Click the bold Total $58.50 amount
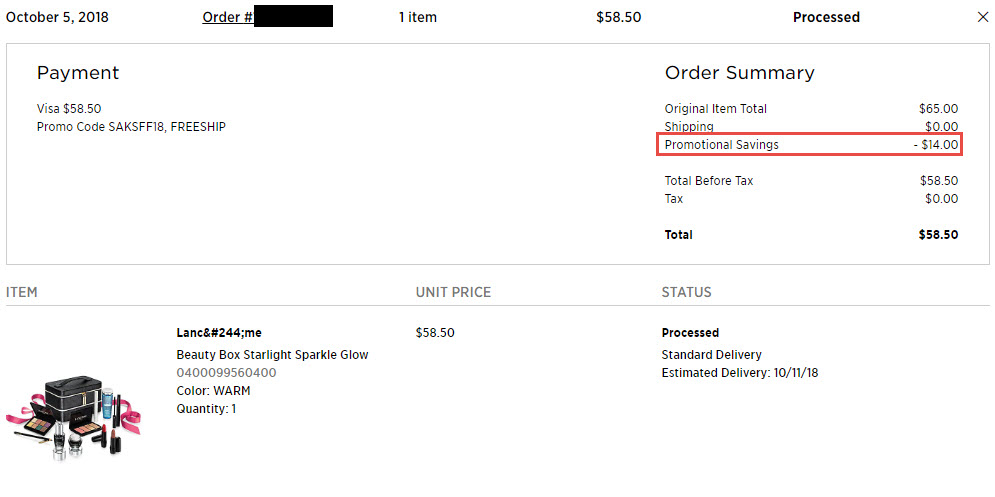 pyautogui.click(x=939, y=235)
